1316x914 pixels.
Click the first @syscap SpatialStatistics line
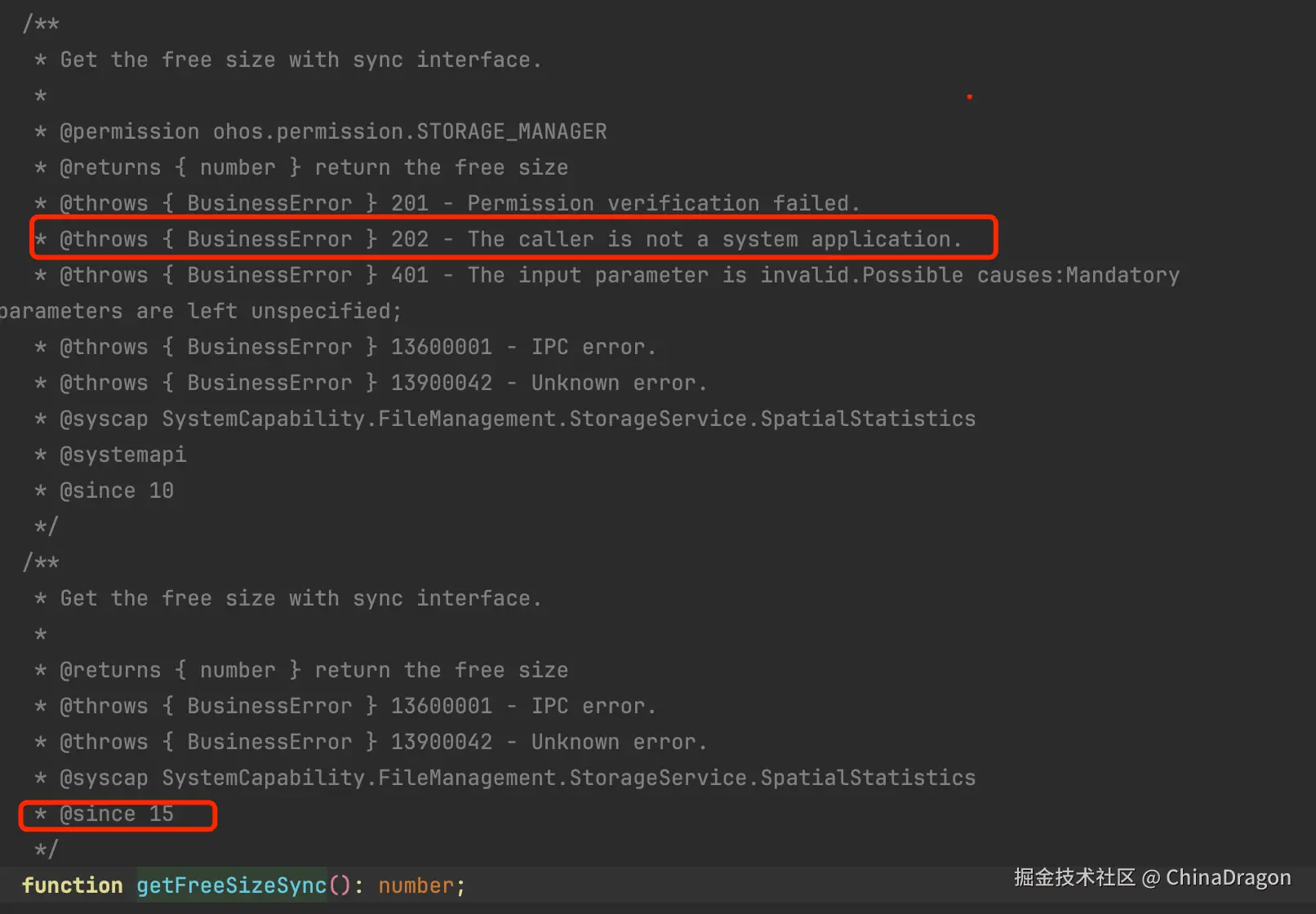(518, 419)
